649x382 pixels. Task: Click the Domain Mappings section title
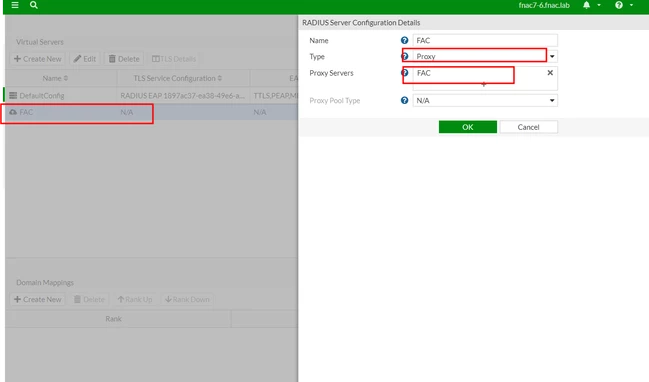pos(45,282)
